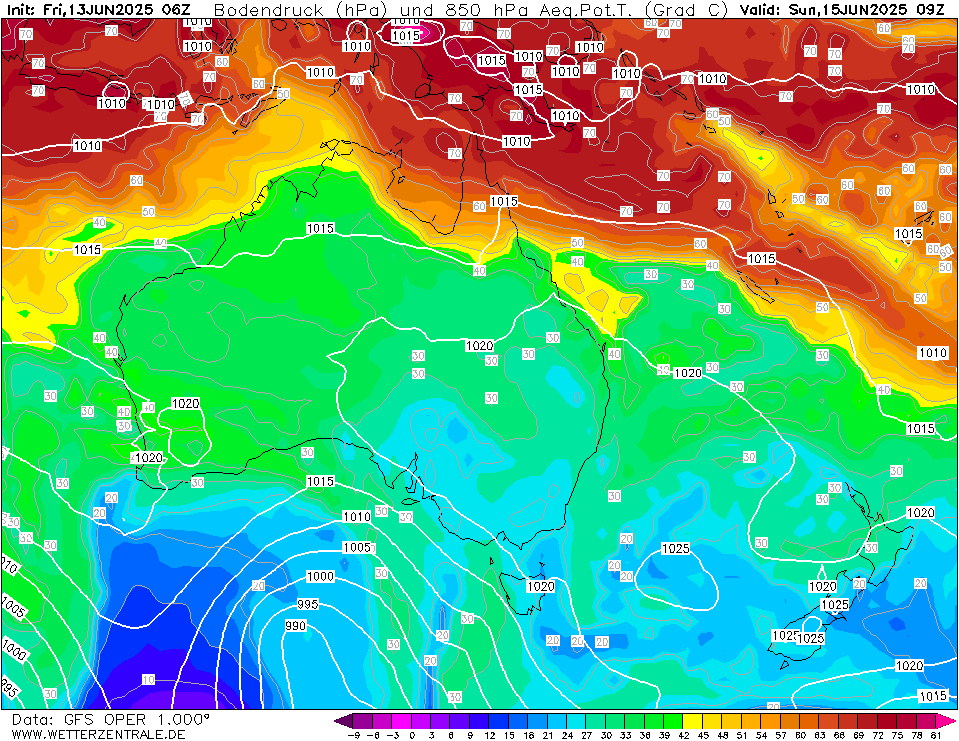Click the purple legend swatch between -9 and -6
This screenshot has height=741, width=959.
pyautogui.click(x=363, y=720)
